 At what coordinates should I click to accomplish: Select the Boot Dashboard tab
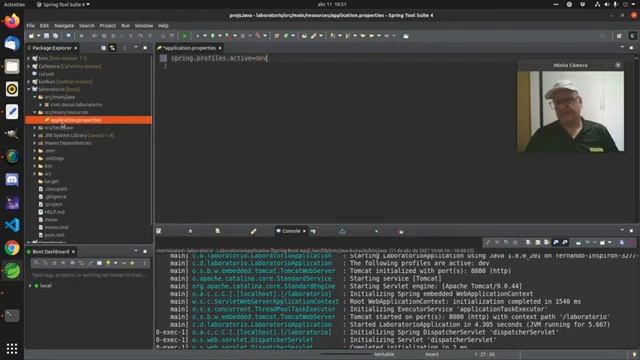[x=51, y=252]
